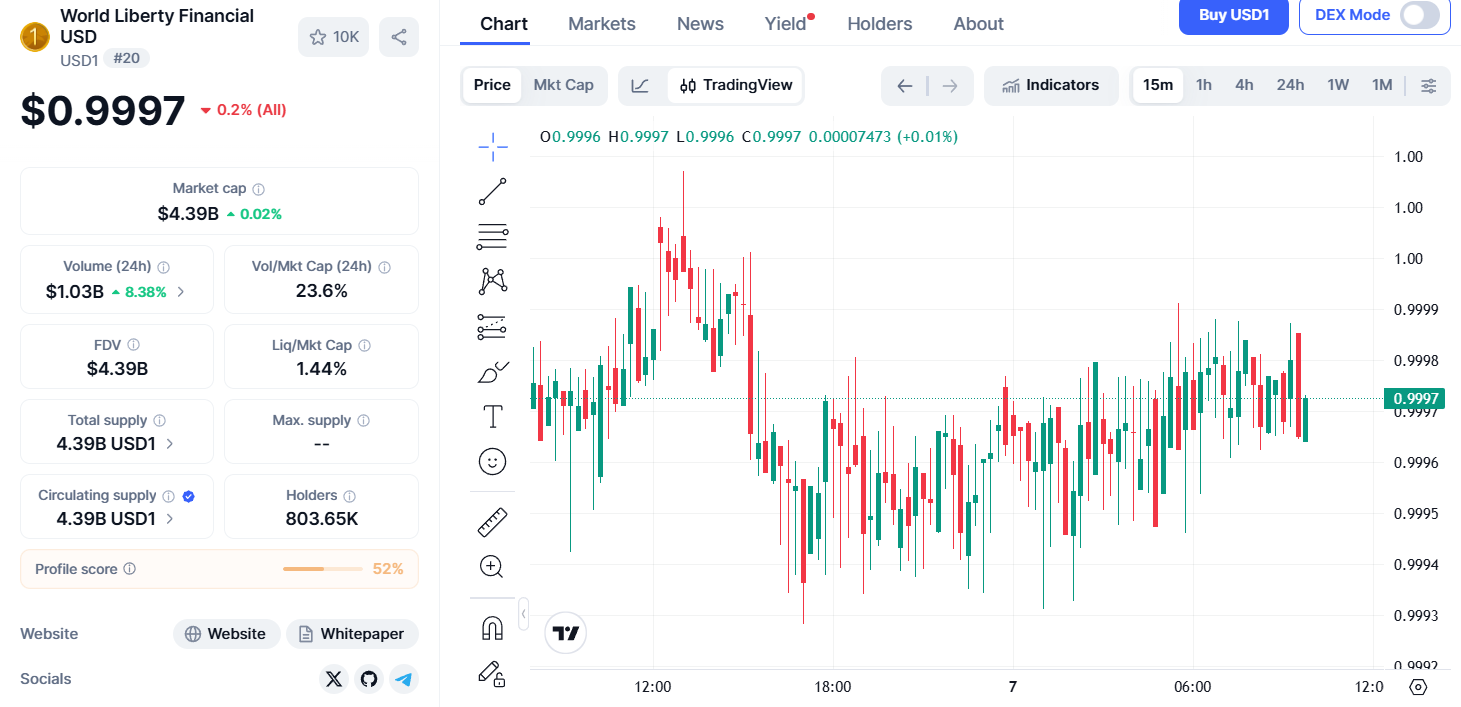The image size is (1461, 707).
Task: Expand Circulating supply details chevron
Action: tap(169, 518)
